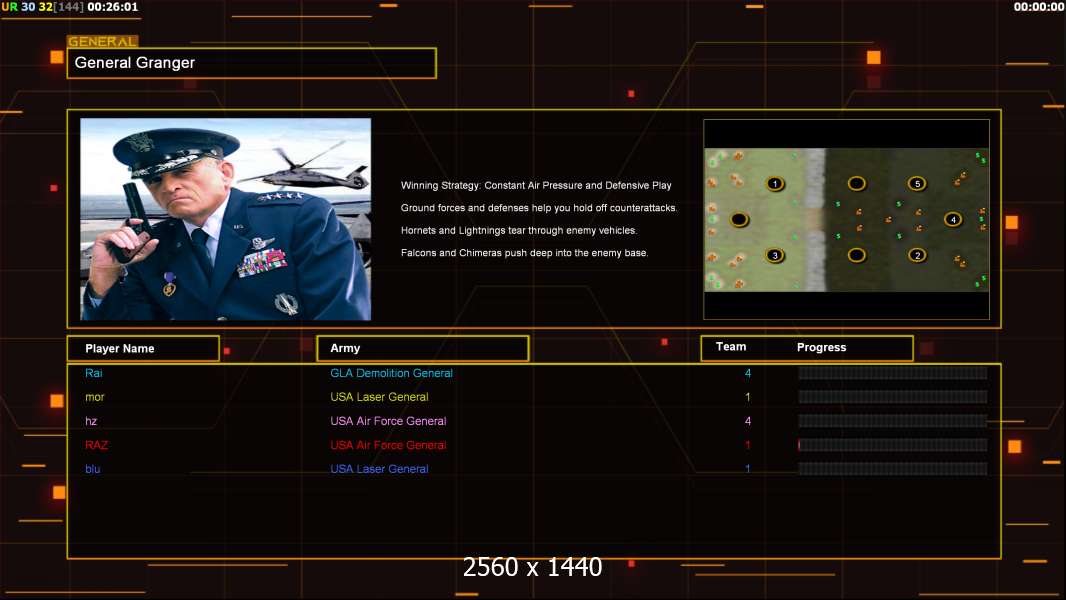
Task: Click hz's USA Air Force General army
Action: 388,421
